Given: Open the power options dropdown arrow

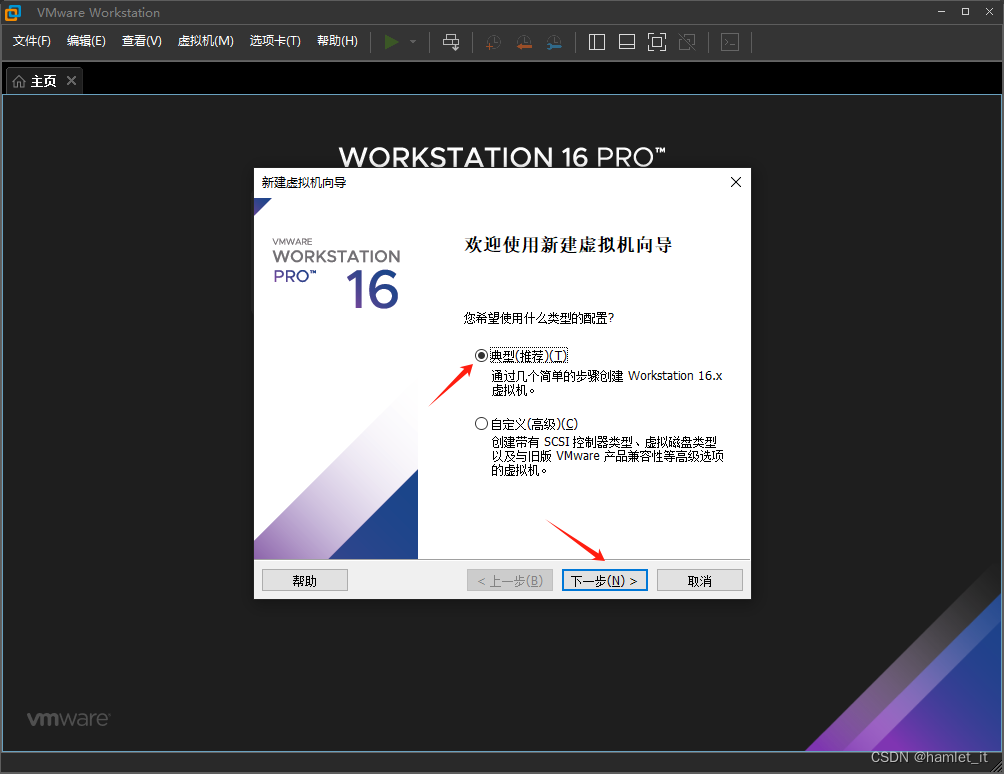Looking at the screenshot, I should [413, 42].
